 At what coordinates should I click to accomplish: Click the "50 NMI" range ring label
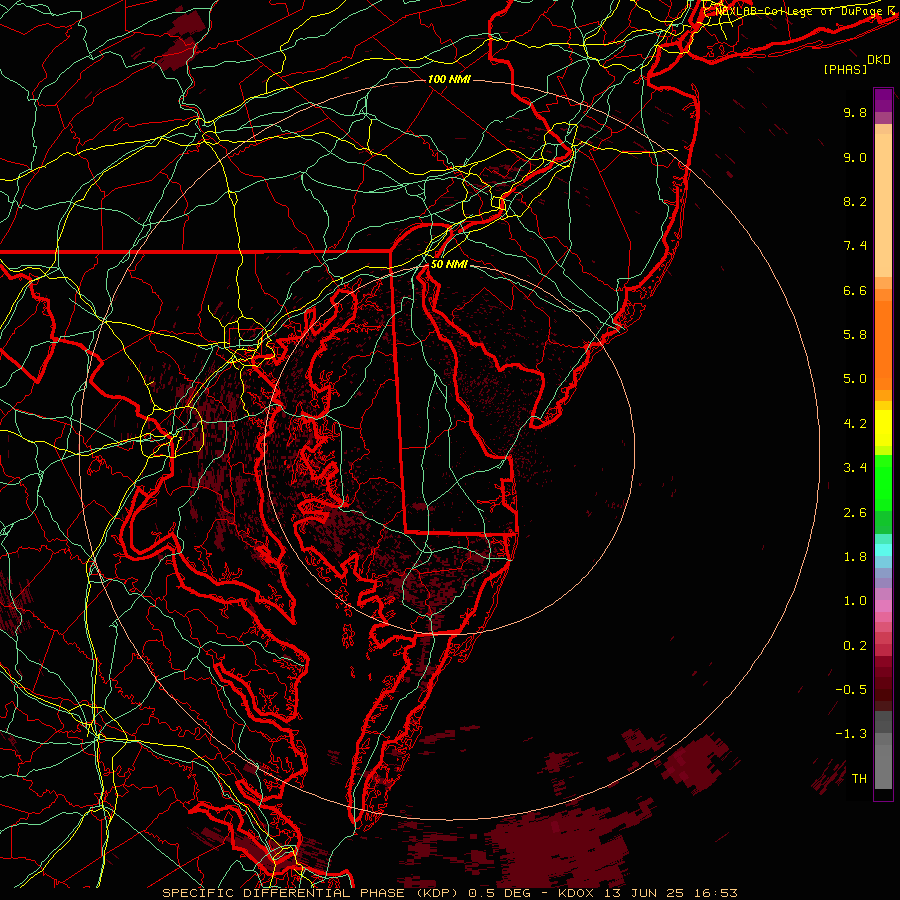[x=449, y=265]
